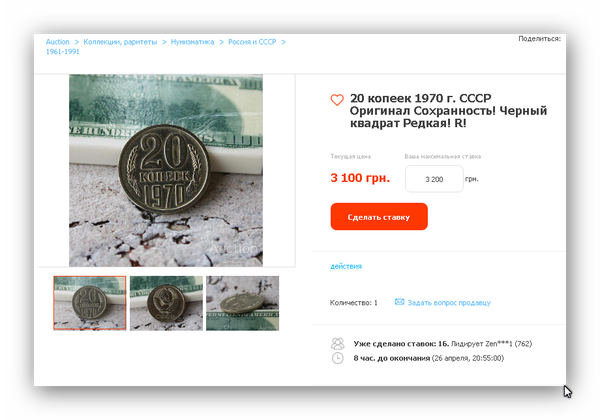
Task: Open the Нумизматика breadcrumb category
Action: pos(192,42)
